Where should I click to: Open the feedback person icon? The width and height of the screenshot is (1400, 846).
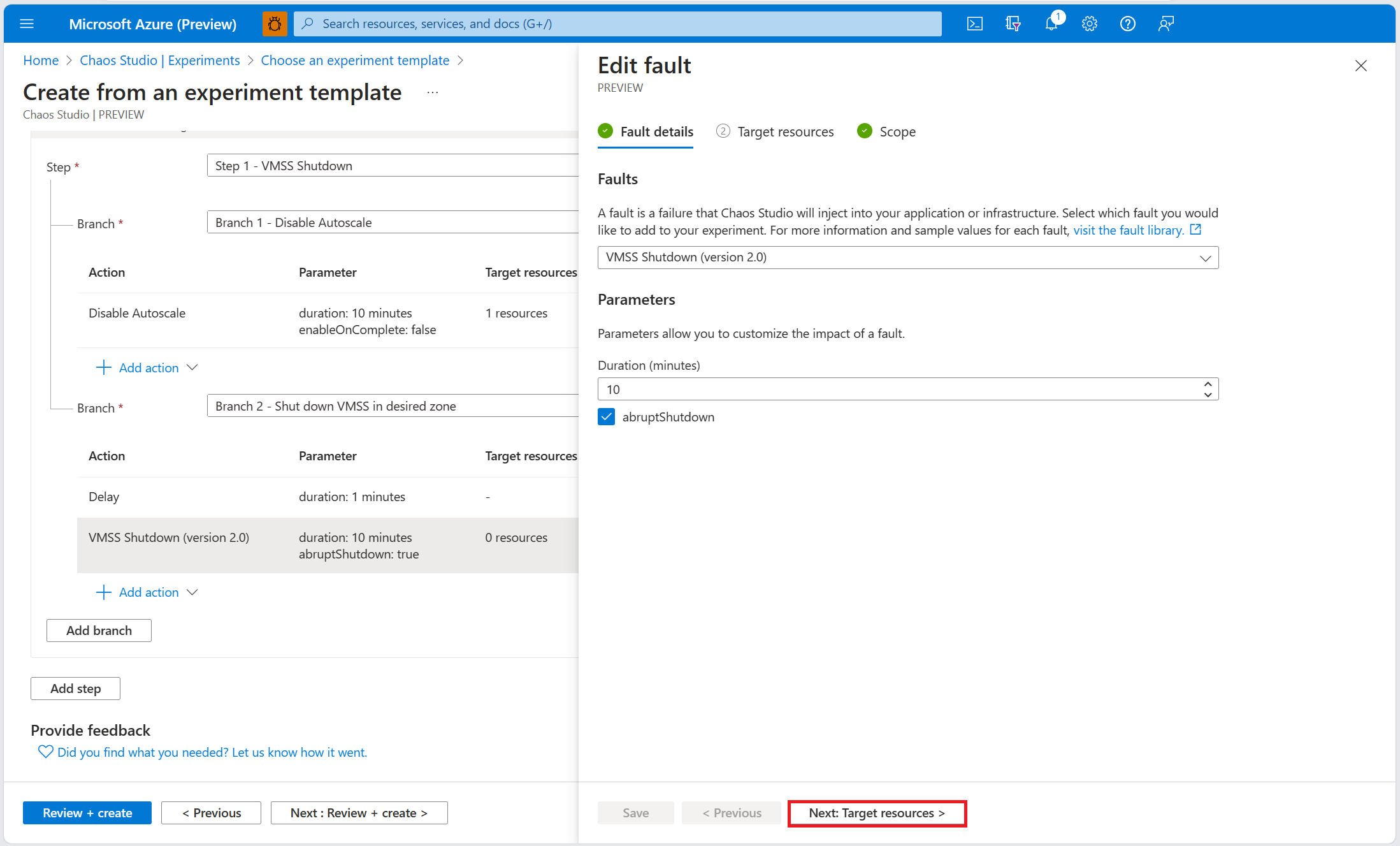1165,24
